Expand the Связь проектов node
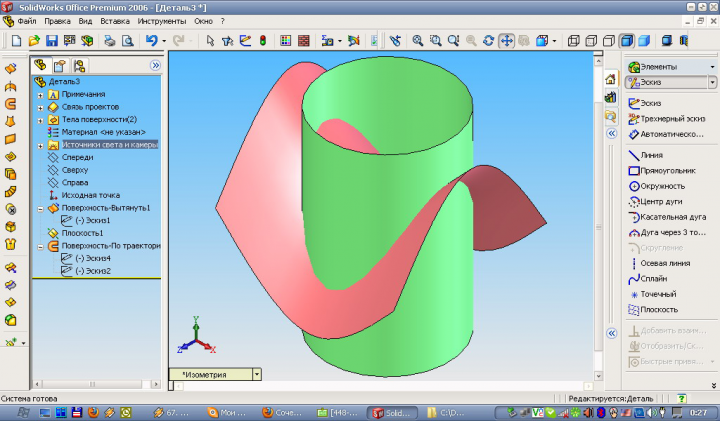Image resolution: width=720 pixels, height=421 pixels. click(x=40, y=108)
